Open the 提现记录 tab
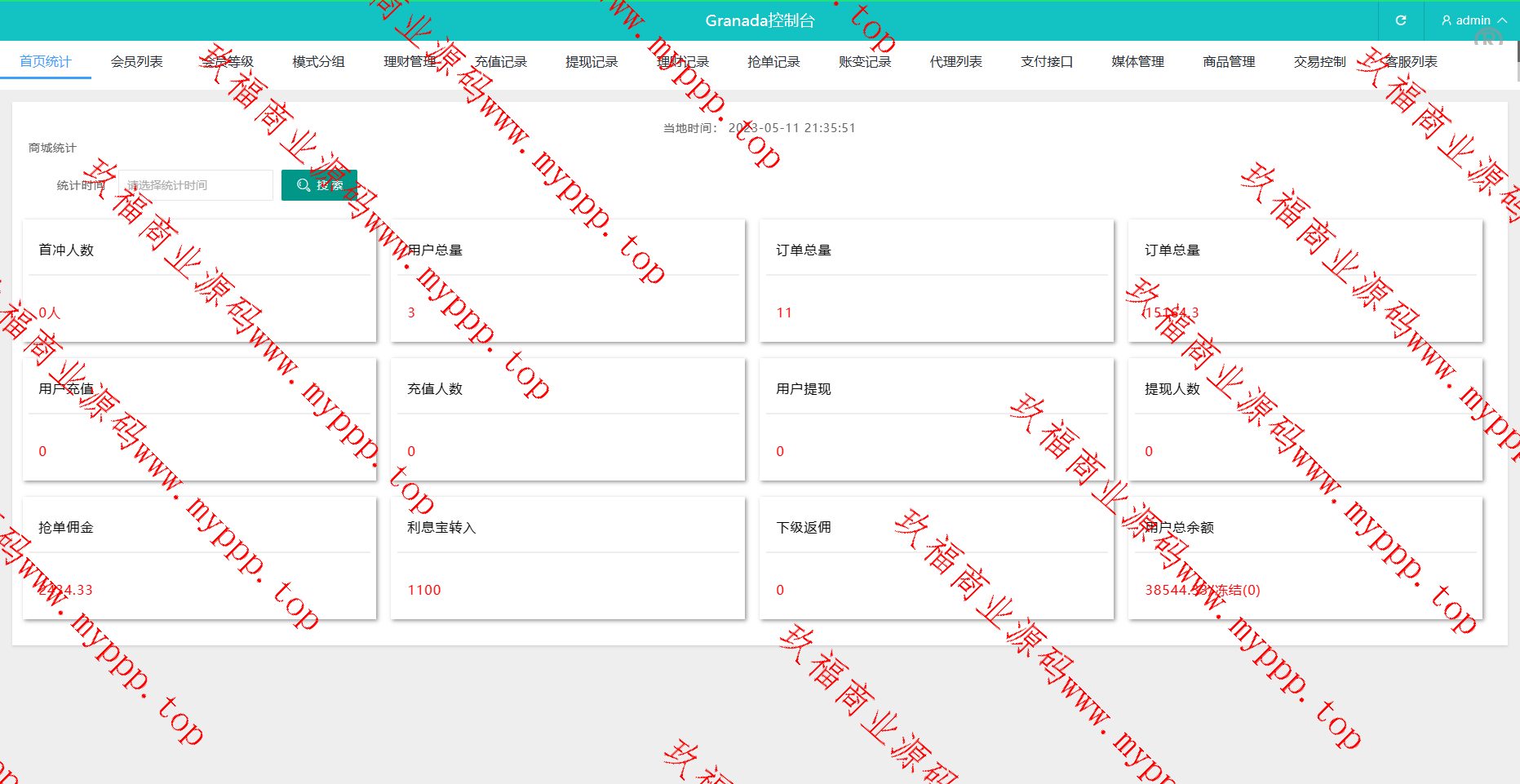Image resolution: width=1520 pixels, height=784 pixels. [x=592, y=62]
